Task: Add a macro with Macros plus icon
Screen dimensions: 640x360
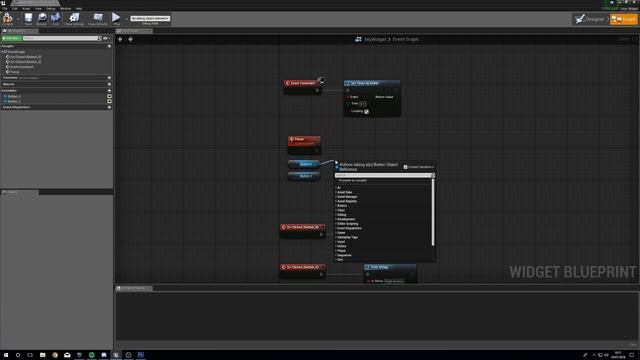Action: click(x=109, y=84)
